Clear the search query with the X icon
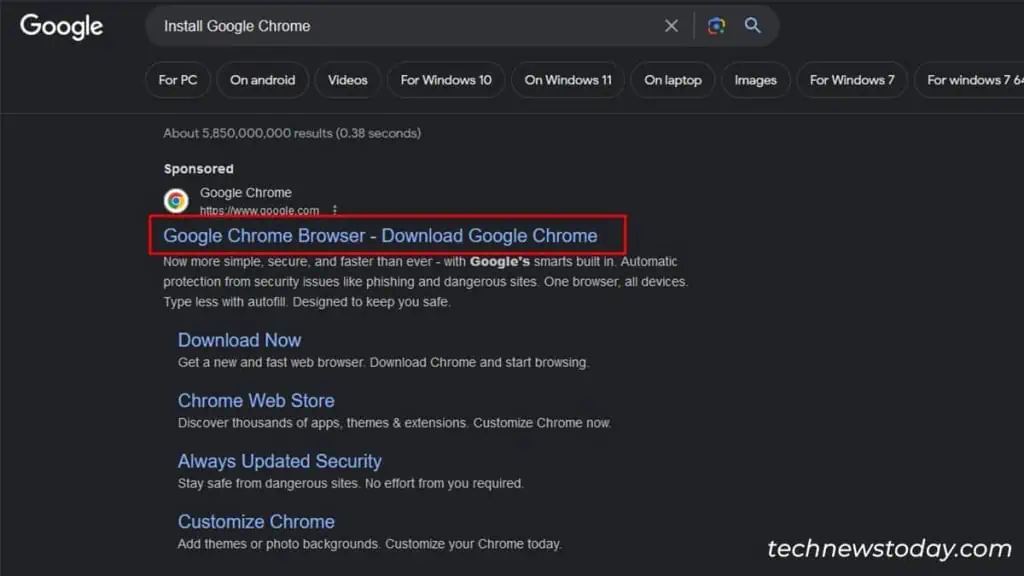 [x=671, y=25]
